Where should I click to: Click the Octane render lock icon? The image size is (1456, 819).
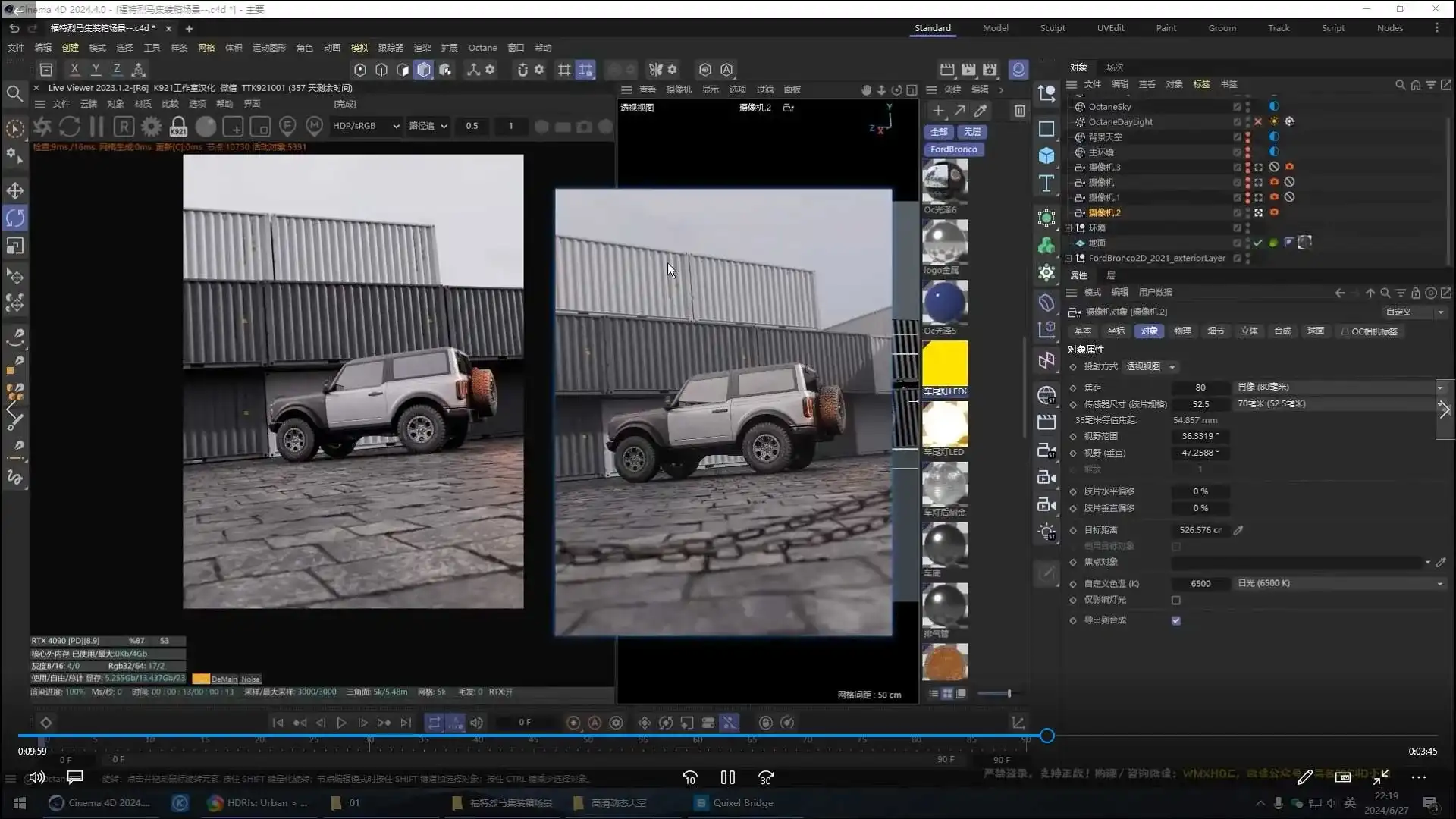pos(178,127)
